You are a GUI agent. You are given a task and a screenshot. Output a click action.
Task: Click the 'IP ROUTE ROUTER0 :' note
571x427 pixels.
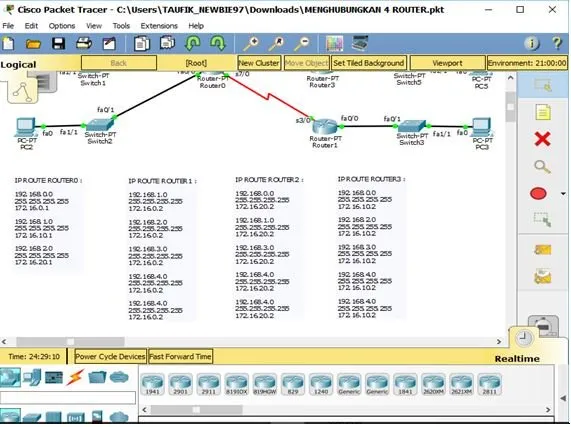click(48, 181)
